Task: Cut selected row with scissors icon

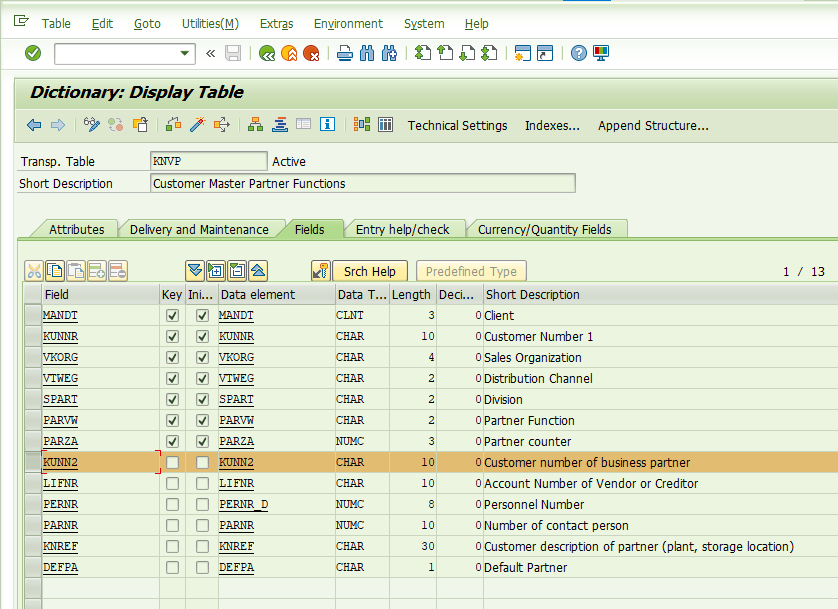Action: tap(35, 270)
